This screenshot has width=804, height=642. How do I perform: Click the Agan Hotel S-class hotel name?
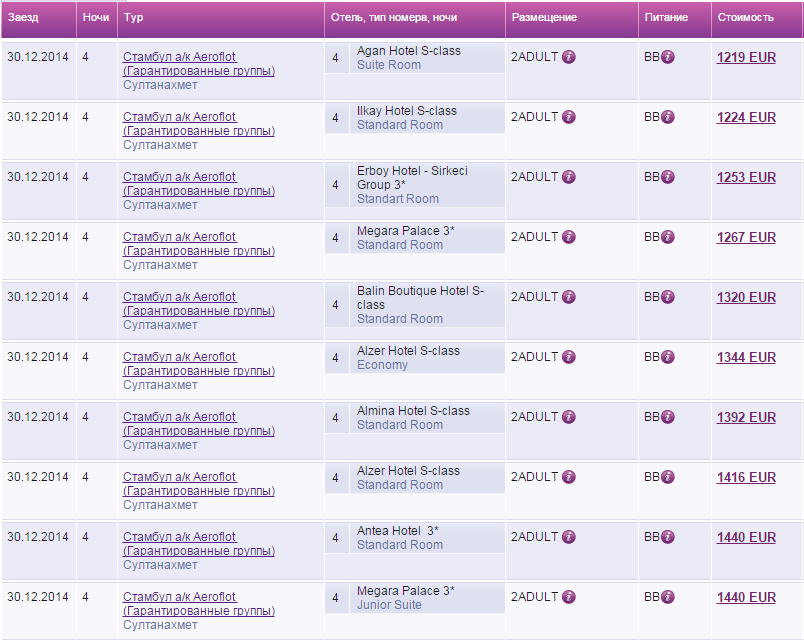(408, 51)
